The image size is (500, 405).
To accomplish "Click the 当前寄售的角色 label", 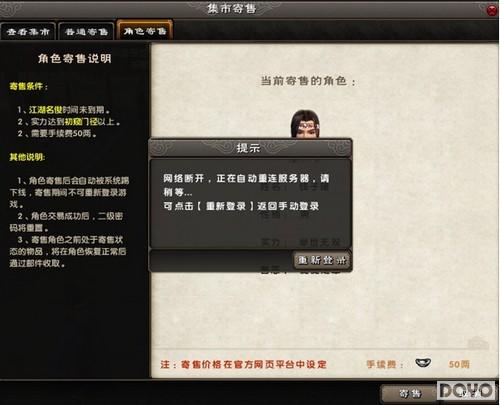I will coord(308,81).
